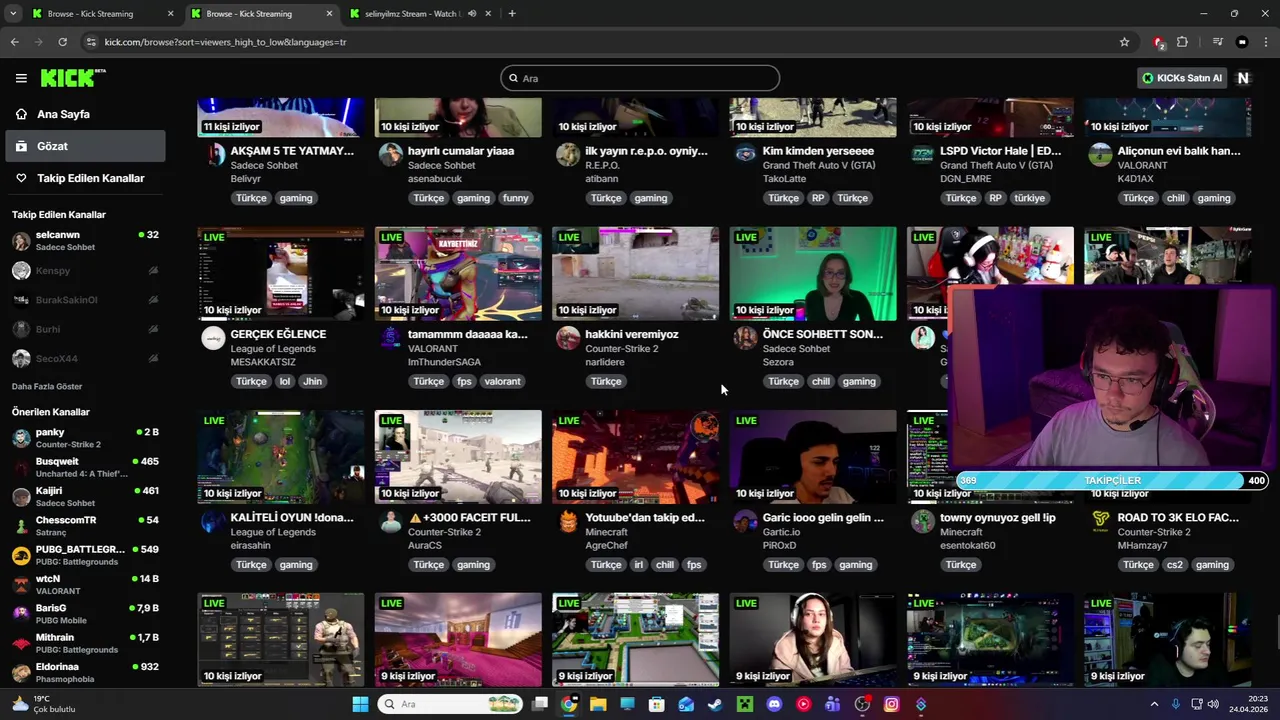
Task: Open panky recommended channel
Action: tap(85, 438)
